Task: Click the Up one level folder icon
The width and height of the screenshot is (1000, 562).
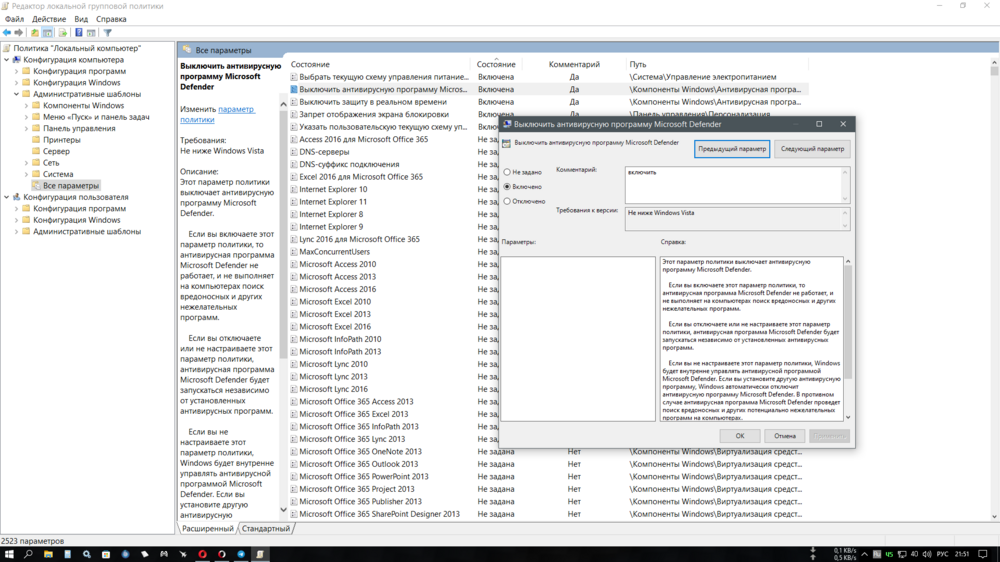Action: (x=34, y=33)
